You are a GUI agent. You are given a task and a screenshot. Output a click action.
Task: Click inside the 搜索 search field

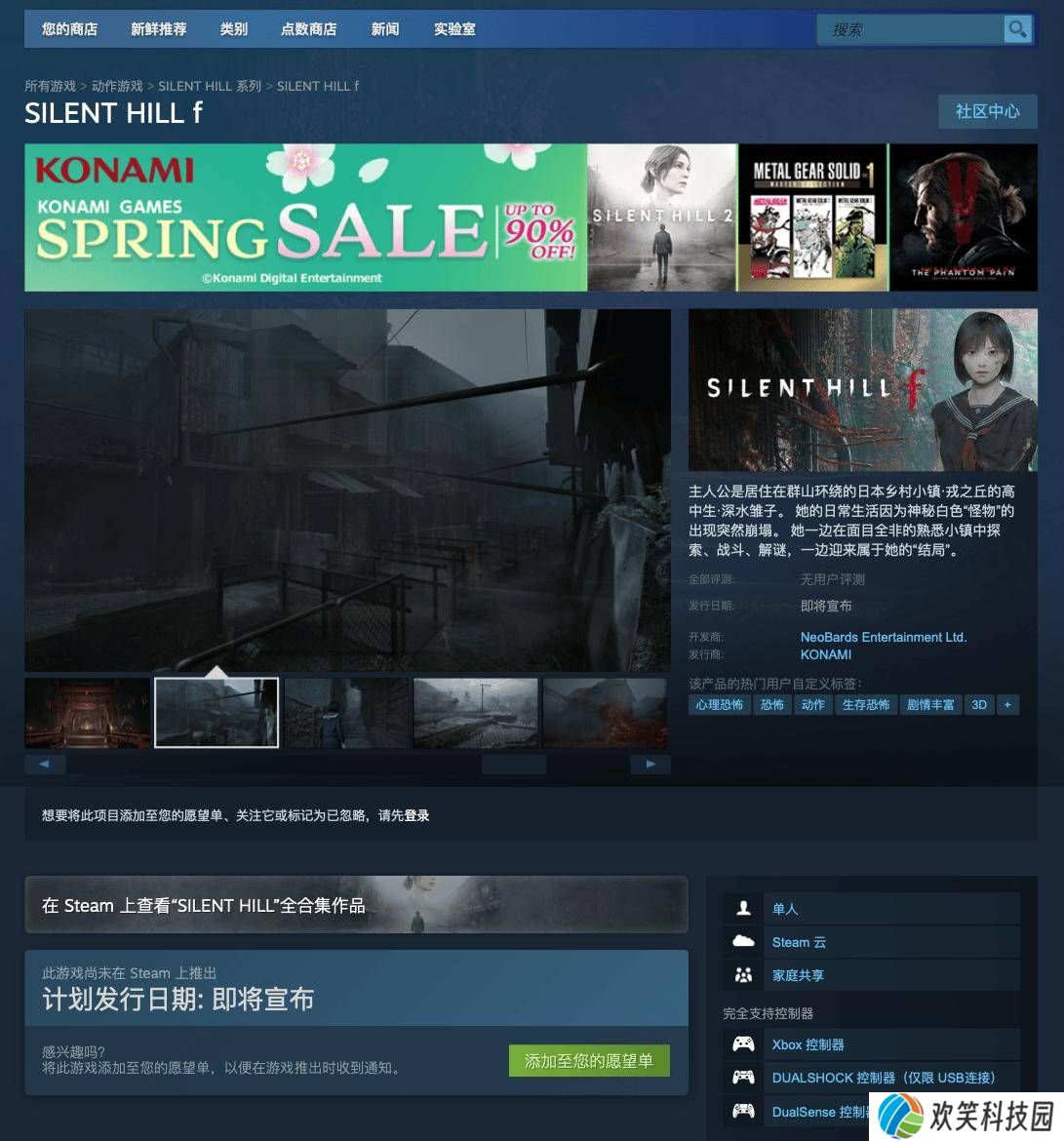pyautogui.click(x=911, y=29)
